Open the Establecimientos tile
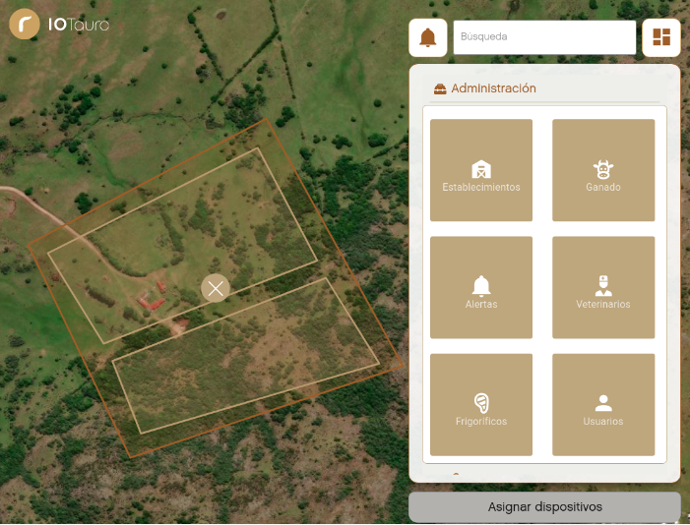690x525 pixels. 481,170
